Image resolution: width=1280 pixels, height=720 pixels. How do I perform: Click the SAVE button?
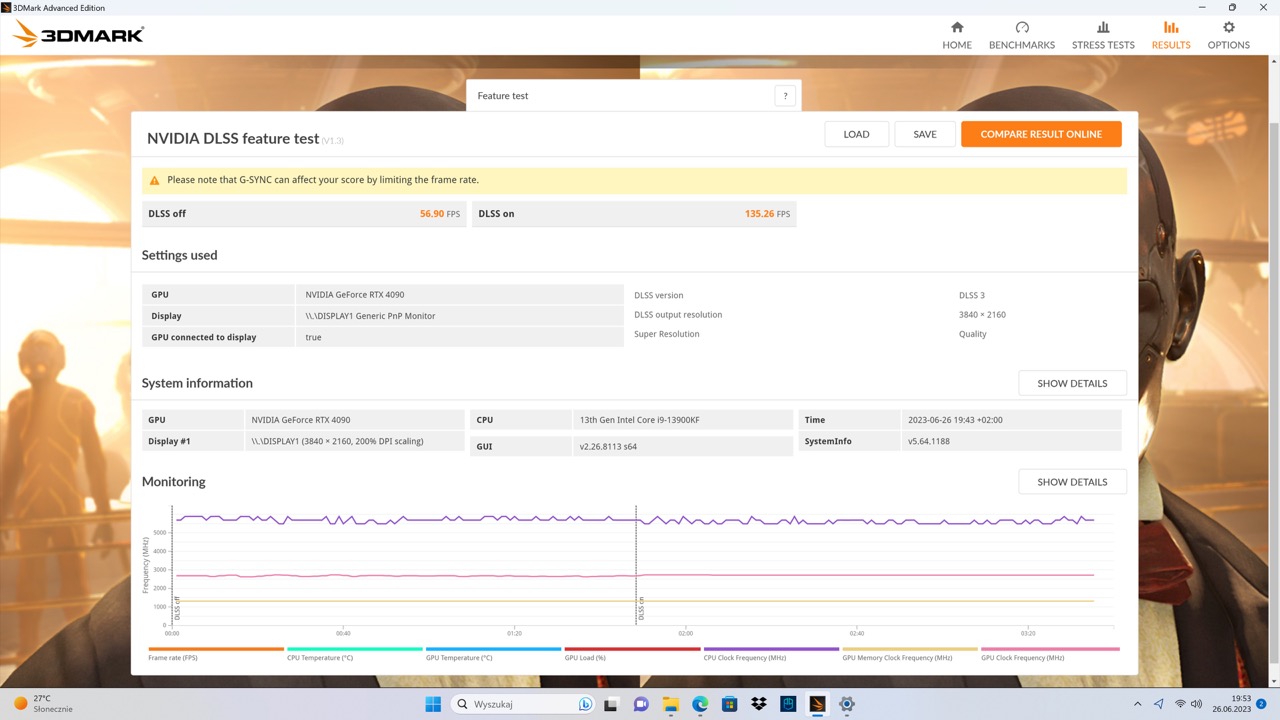925,134
